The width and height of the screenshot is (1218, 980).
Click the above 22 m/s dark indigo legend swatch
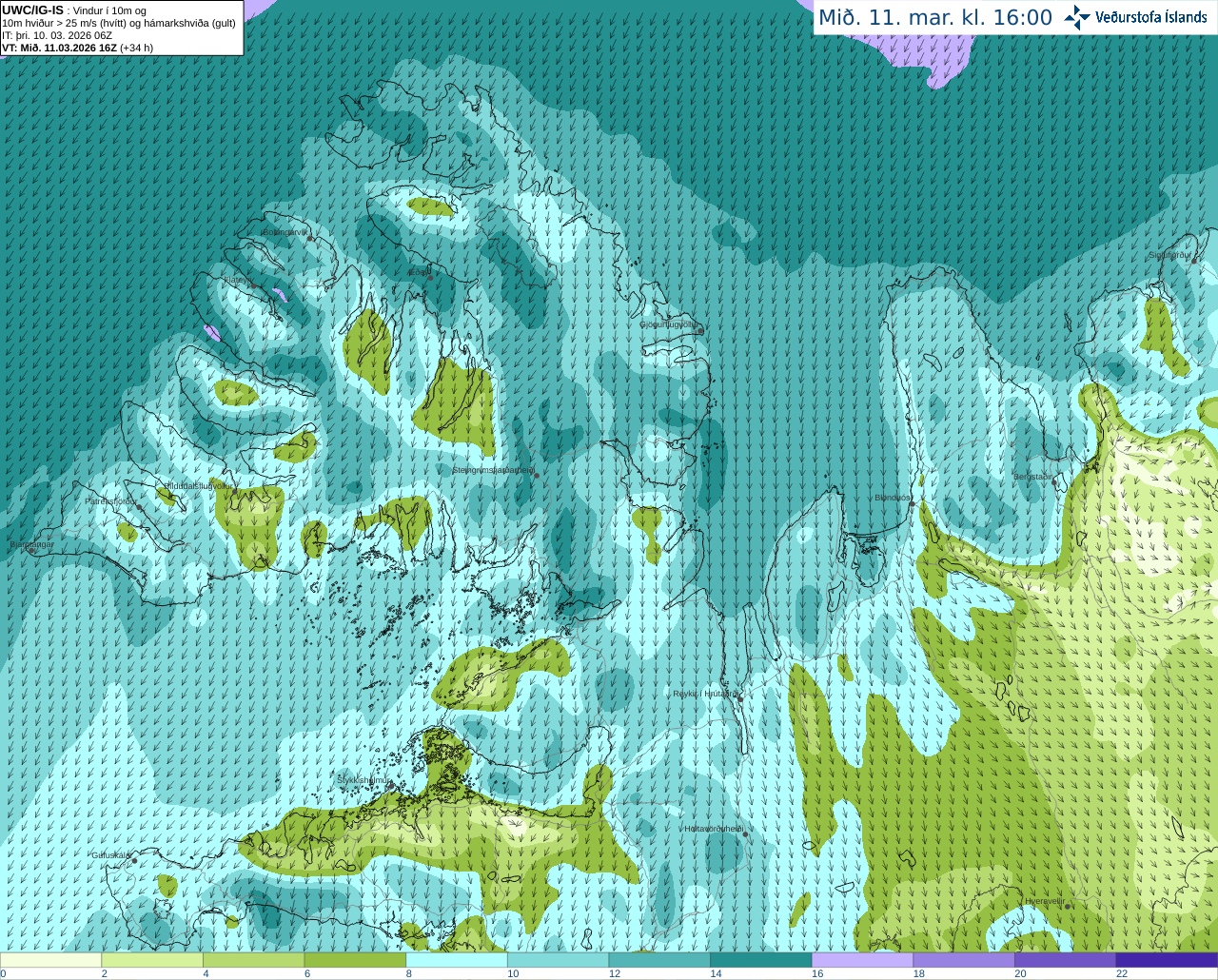pyautogui.click(x=1167, y=960)
